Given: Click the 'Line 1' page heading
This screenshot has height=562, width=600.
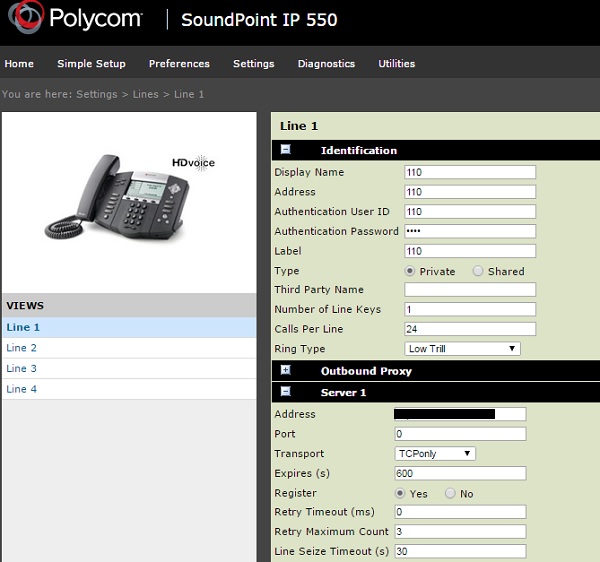Looking at the screenshot, I should point(299,126).
